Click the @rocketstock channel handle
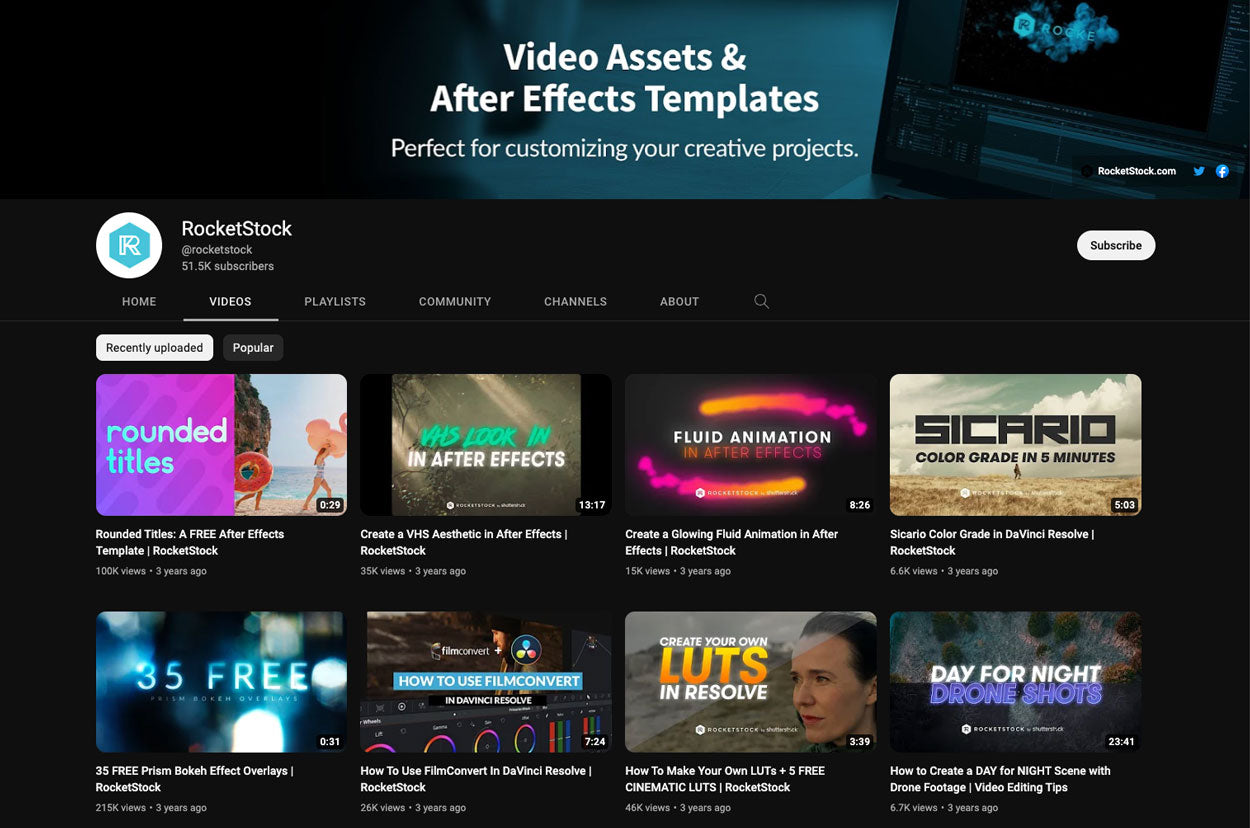Viewport: 1250px width, 828px height. click(x=217, y=250)
